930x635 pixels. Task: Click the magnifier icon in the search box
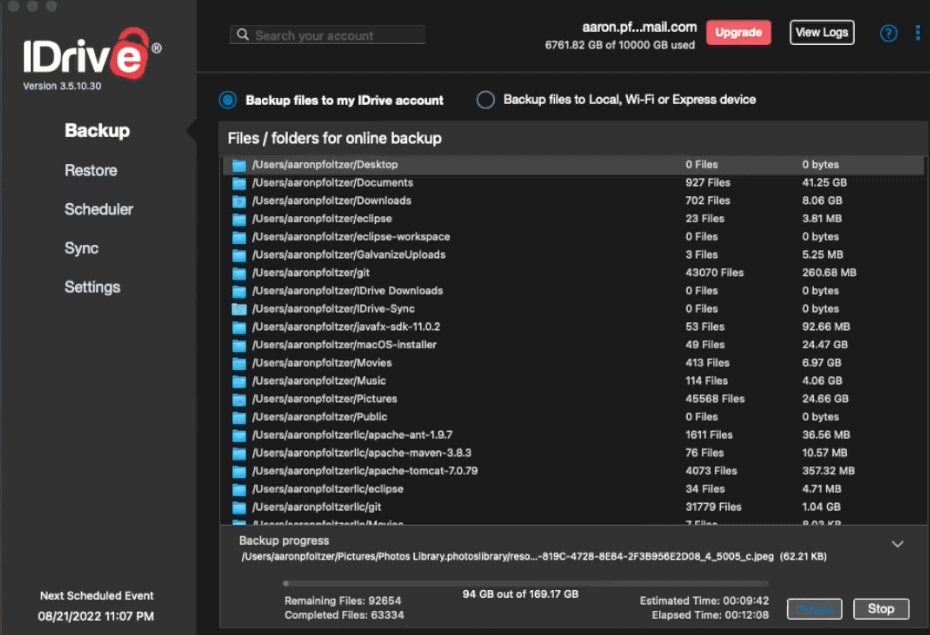pos(243,35)
